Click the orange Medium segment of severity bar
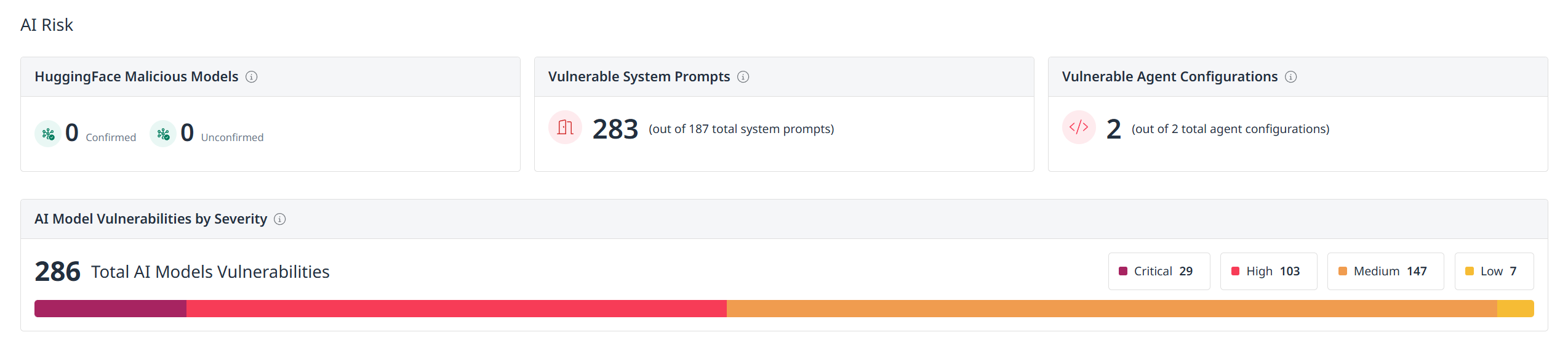Image resolution: width=1568 pixels, height=340 pixels. pyautogui.click(x=1111, y=309)
